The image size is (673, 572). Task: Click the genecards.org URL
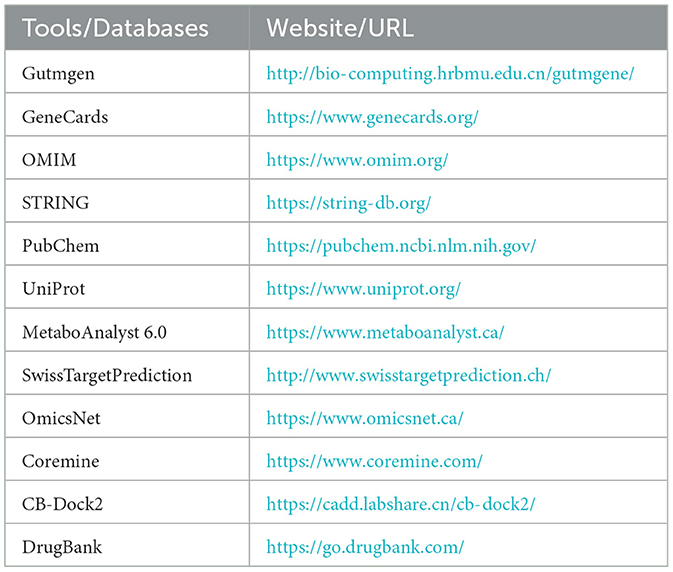tap(372, 117)
